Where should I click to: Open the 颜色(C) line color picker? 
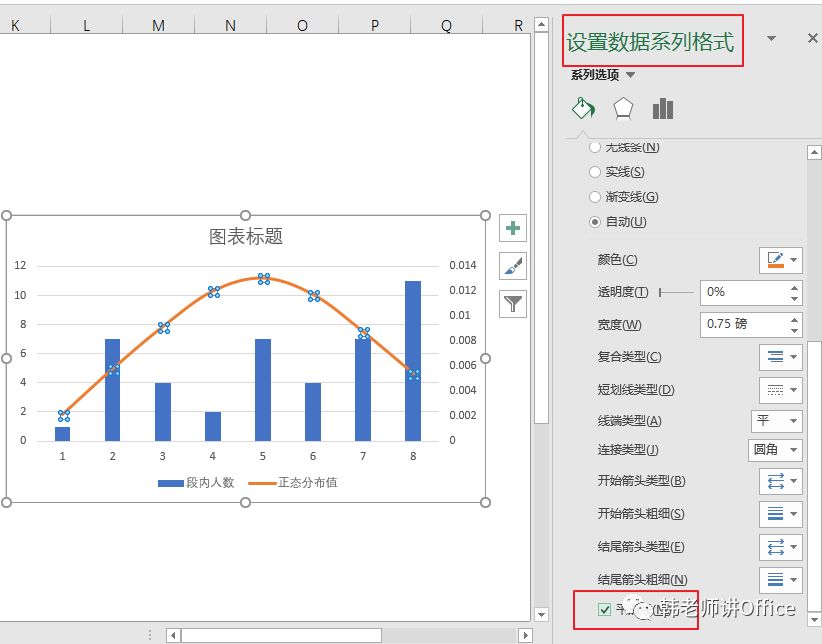coord(781,260)
